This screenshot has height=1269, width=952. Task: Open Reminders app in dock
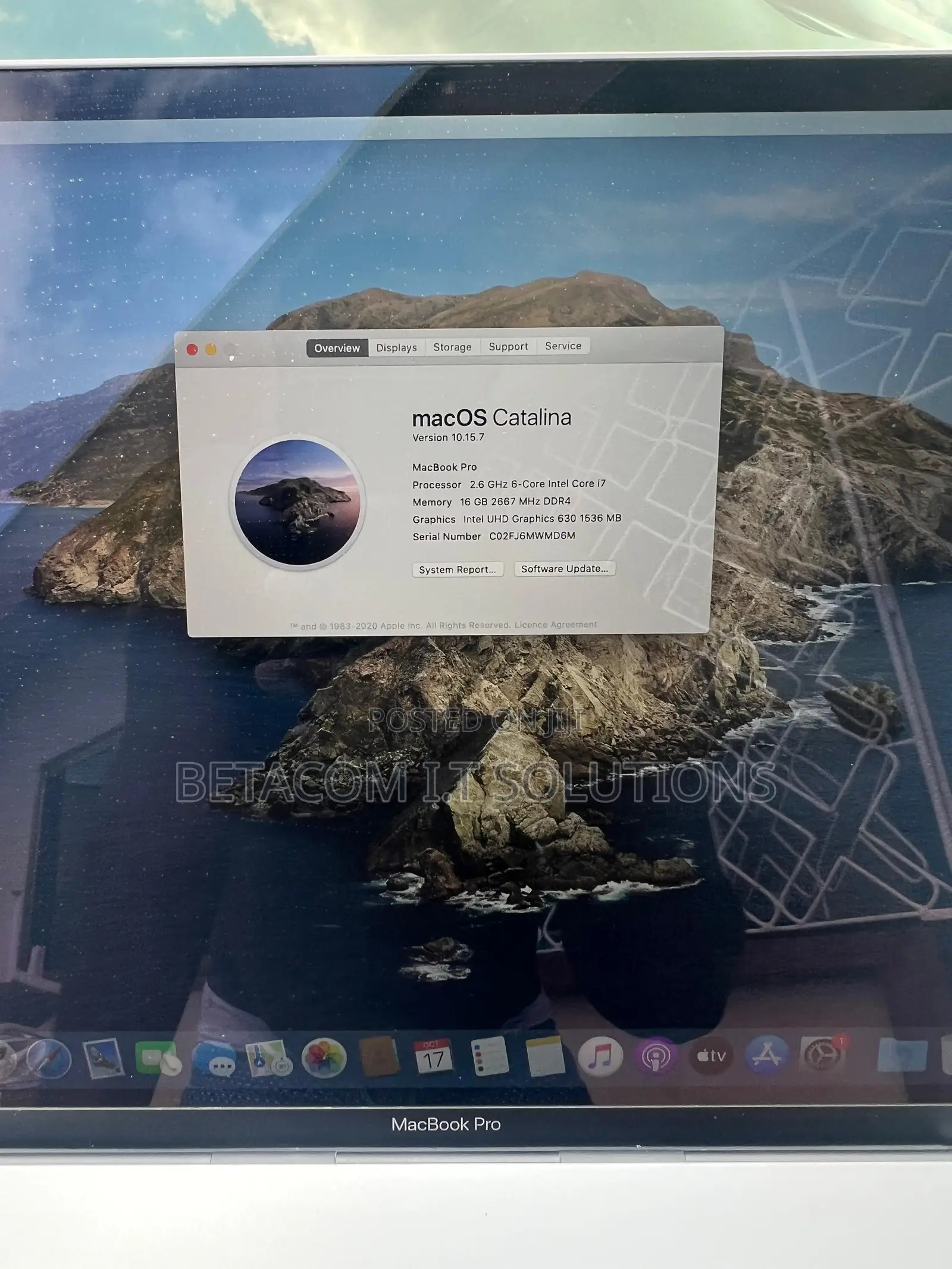tap(489, 1056)
